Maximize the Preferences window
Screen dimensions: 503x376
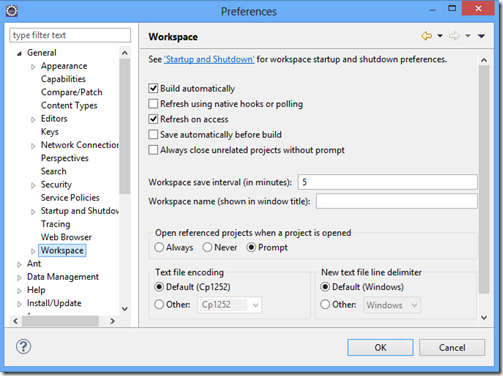452,8
